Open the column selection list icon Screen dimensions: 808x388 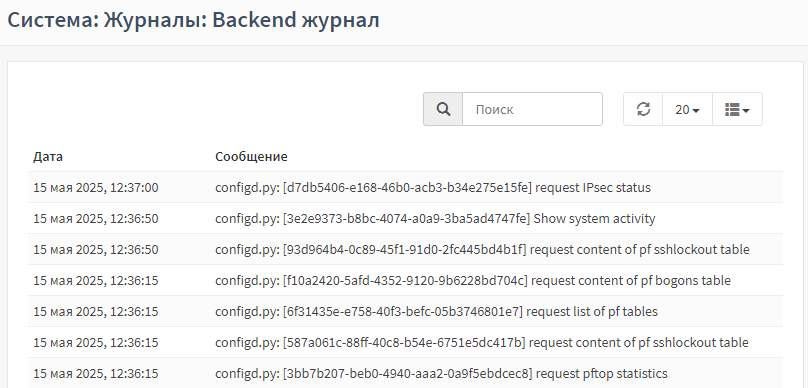pyautogui.click(x=737, y=109)
